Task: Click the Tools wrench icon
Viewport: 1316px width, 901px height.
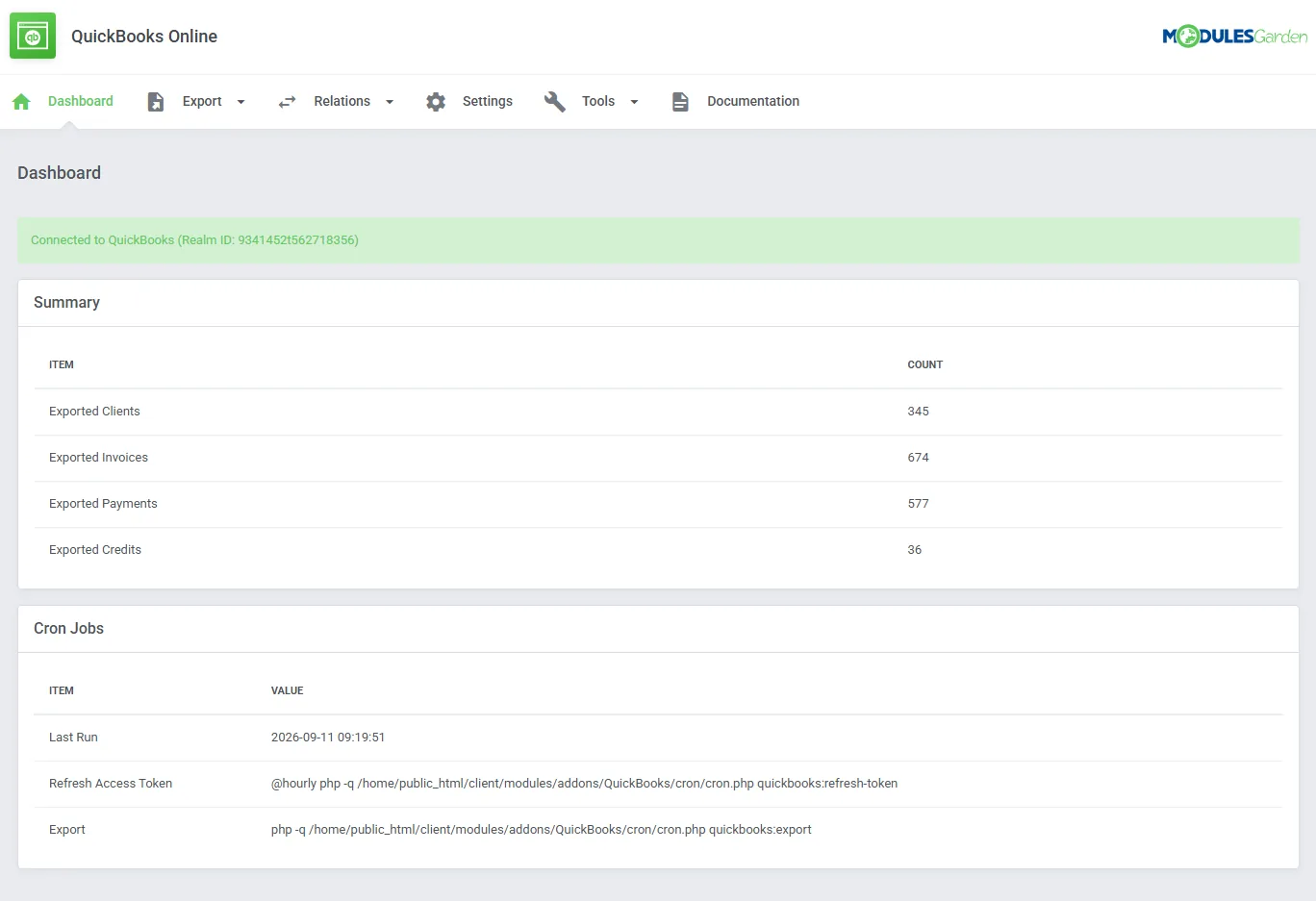Action: (555, 101)
